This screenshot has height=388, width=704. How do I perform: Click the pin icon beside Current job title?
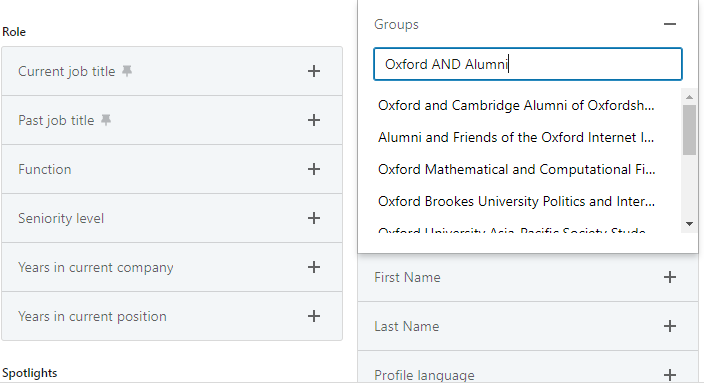[127, 71]
